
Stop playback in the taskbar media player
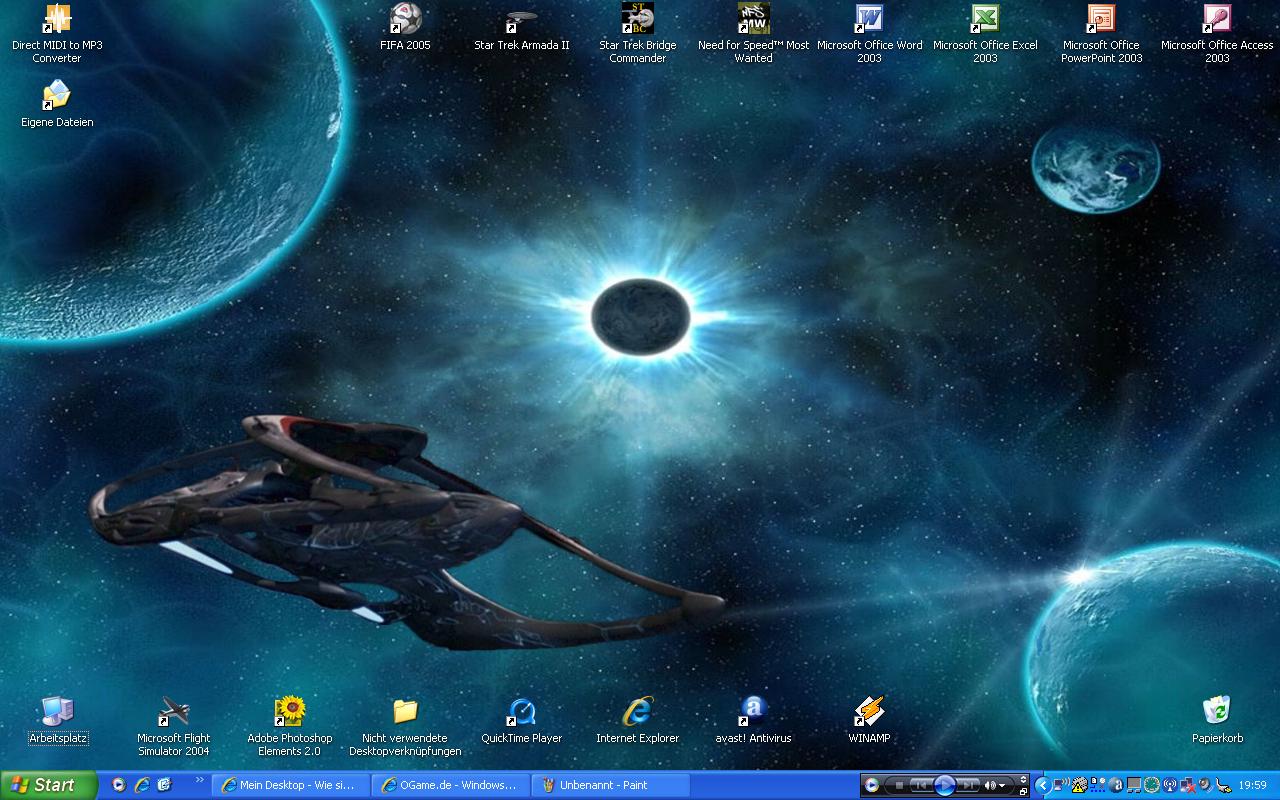(899, 786)
